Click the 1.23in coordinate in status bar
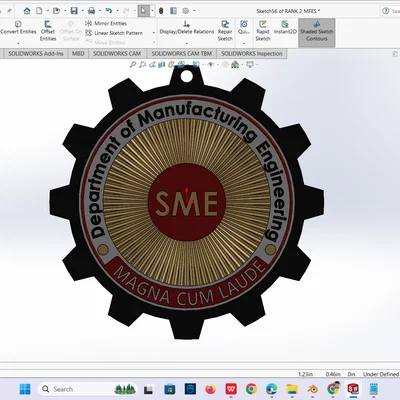The width and height of the screenshot is (400, 400). [x=305, y=374]
